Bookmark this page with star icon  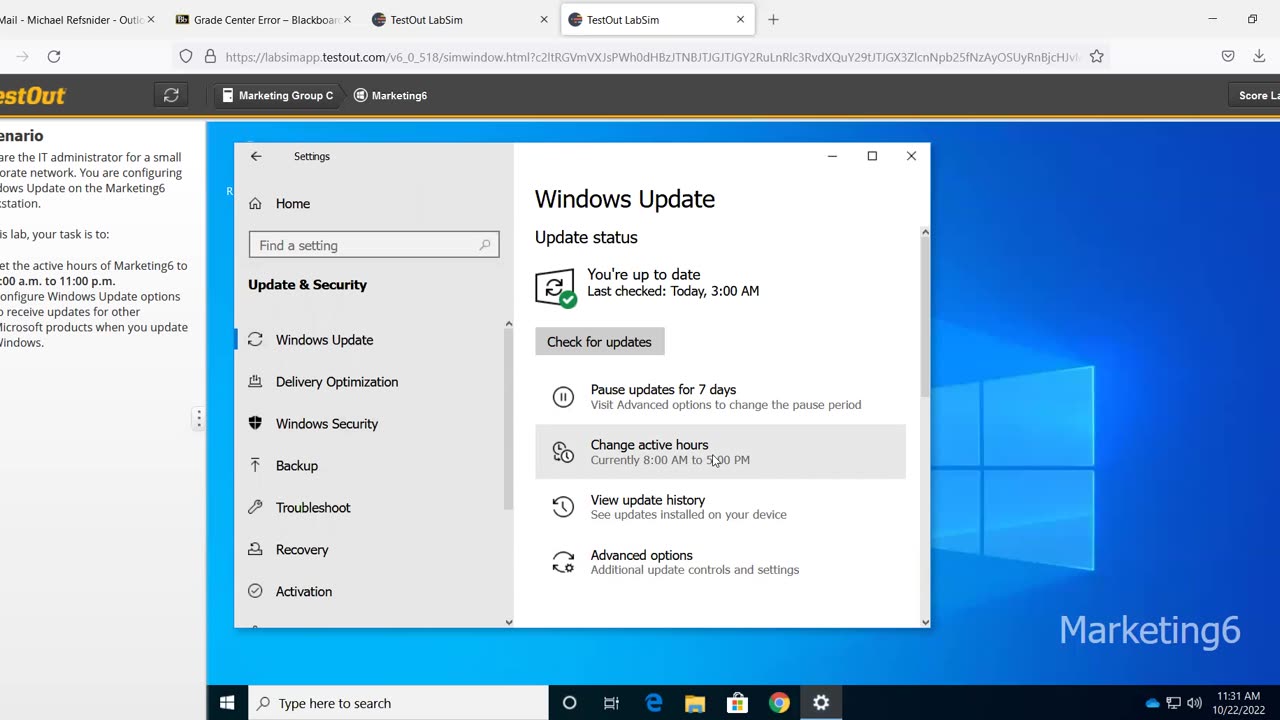(1096, 57)
